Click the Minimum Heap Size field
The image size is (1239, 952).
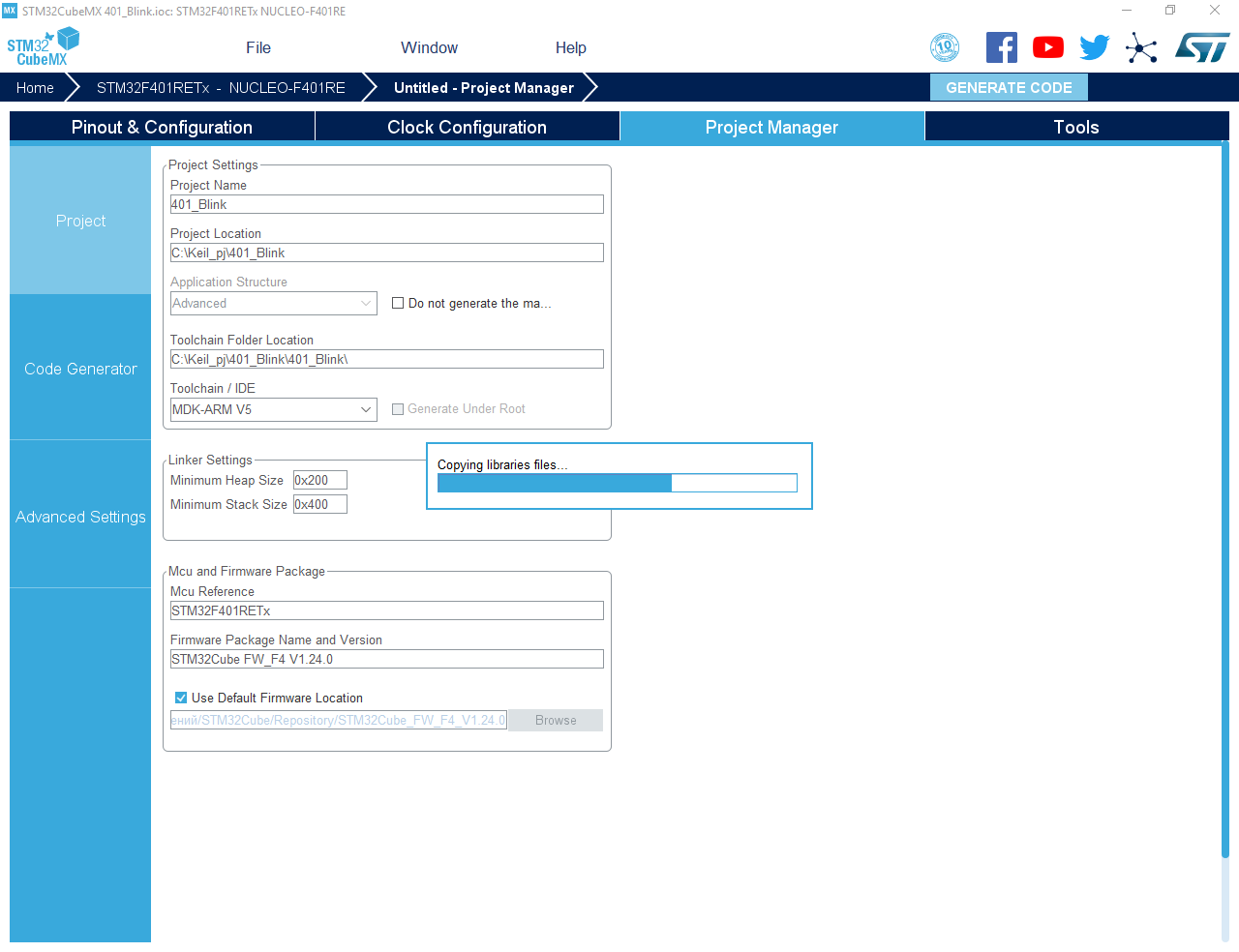320,480
